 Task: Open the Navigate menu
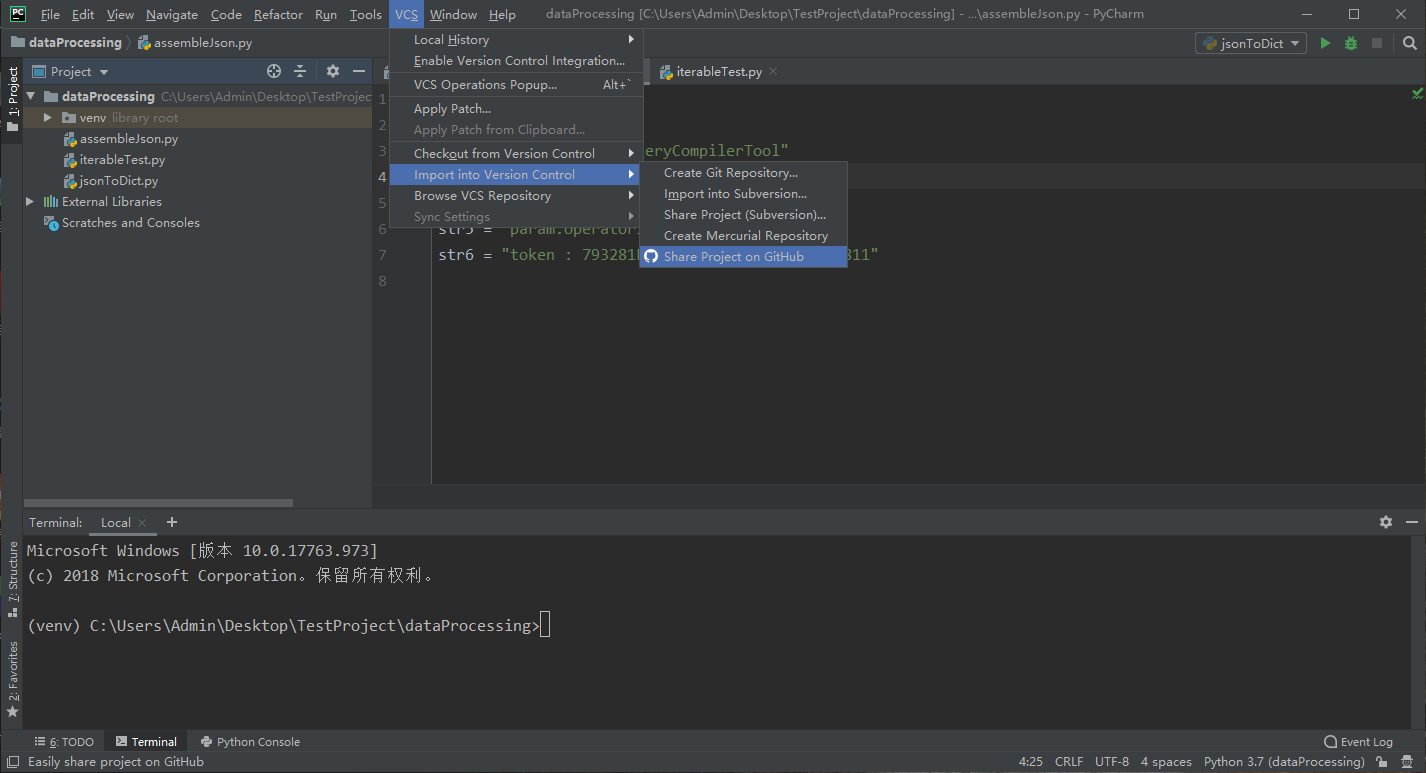tap(172, 14)
